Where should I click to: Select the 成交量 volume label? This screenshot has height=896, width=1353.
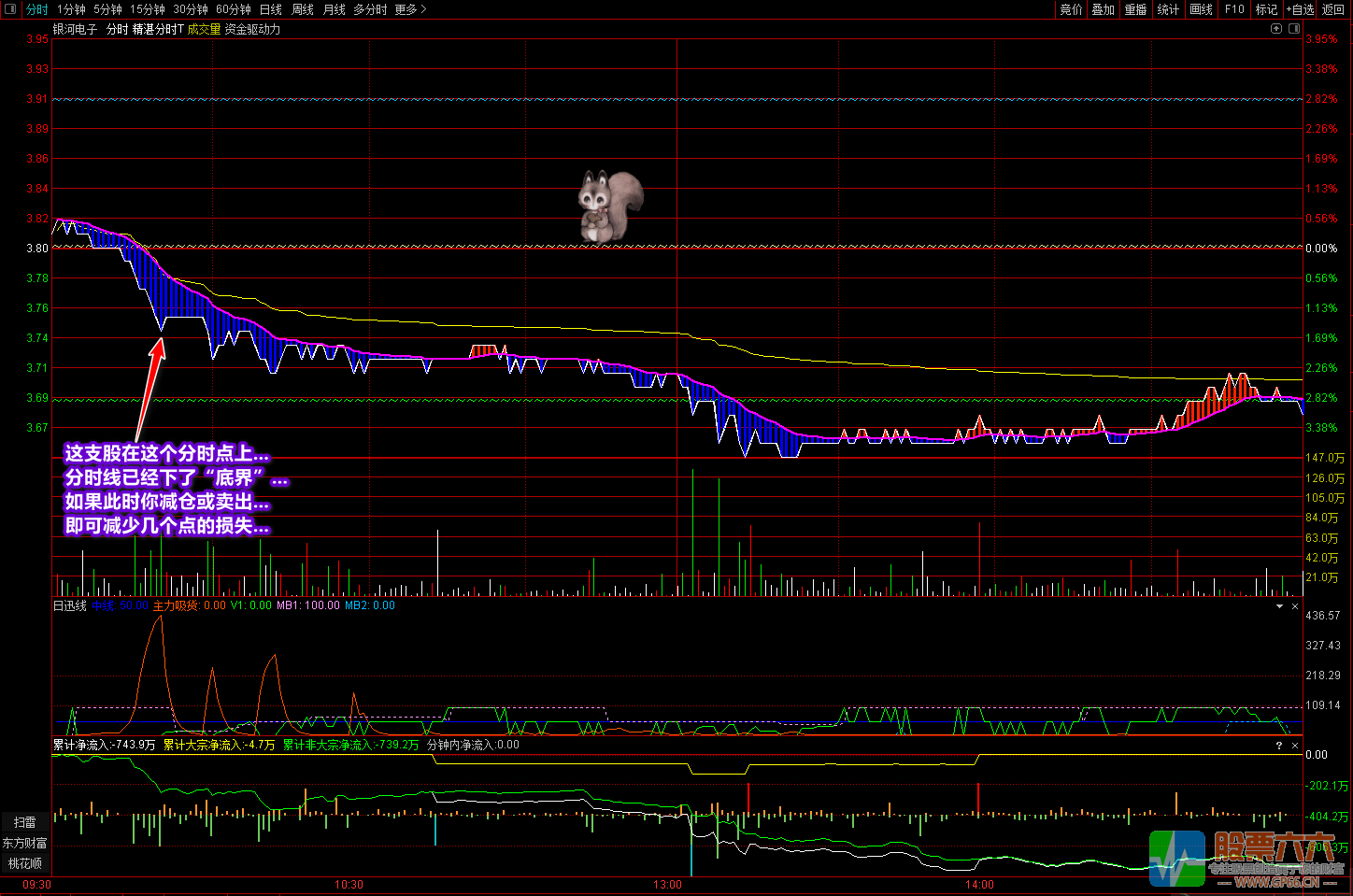pos(204,29)
